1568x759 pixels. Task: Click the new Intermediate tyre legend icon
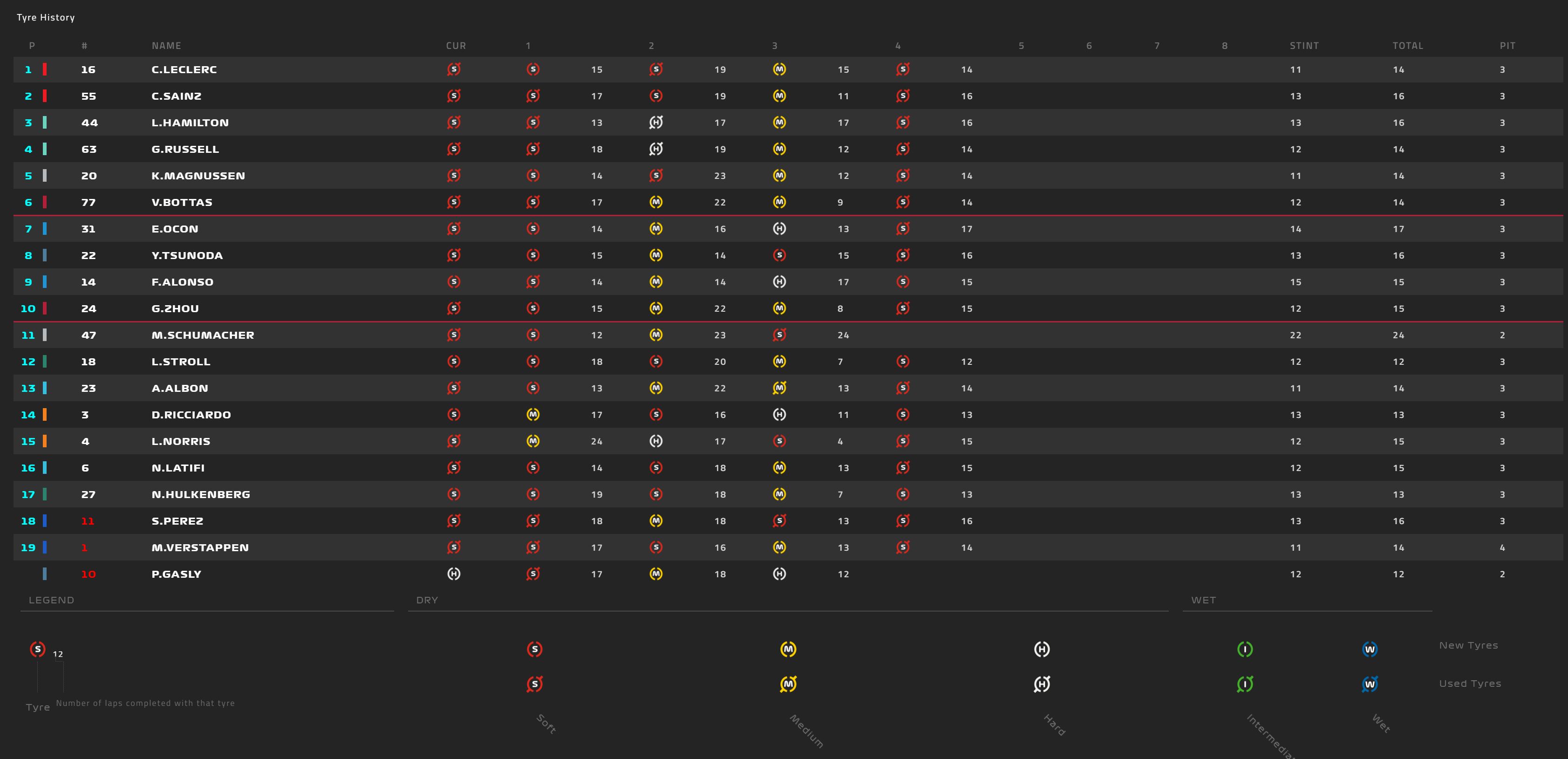[x=1245, y=650]
